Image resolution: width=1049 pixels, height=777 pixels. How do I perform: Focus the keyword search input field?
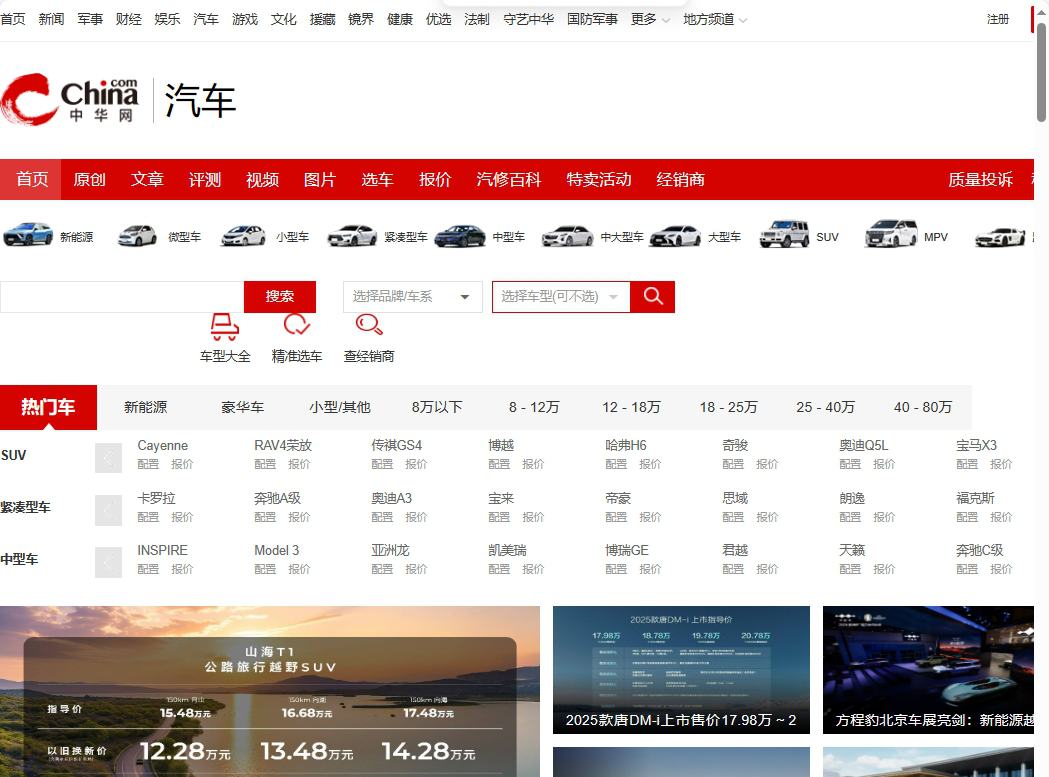[x=122, y=296]
